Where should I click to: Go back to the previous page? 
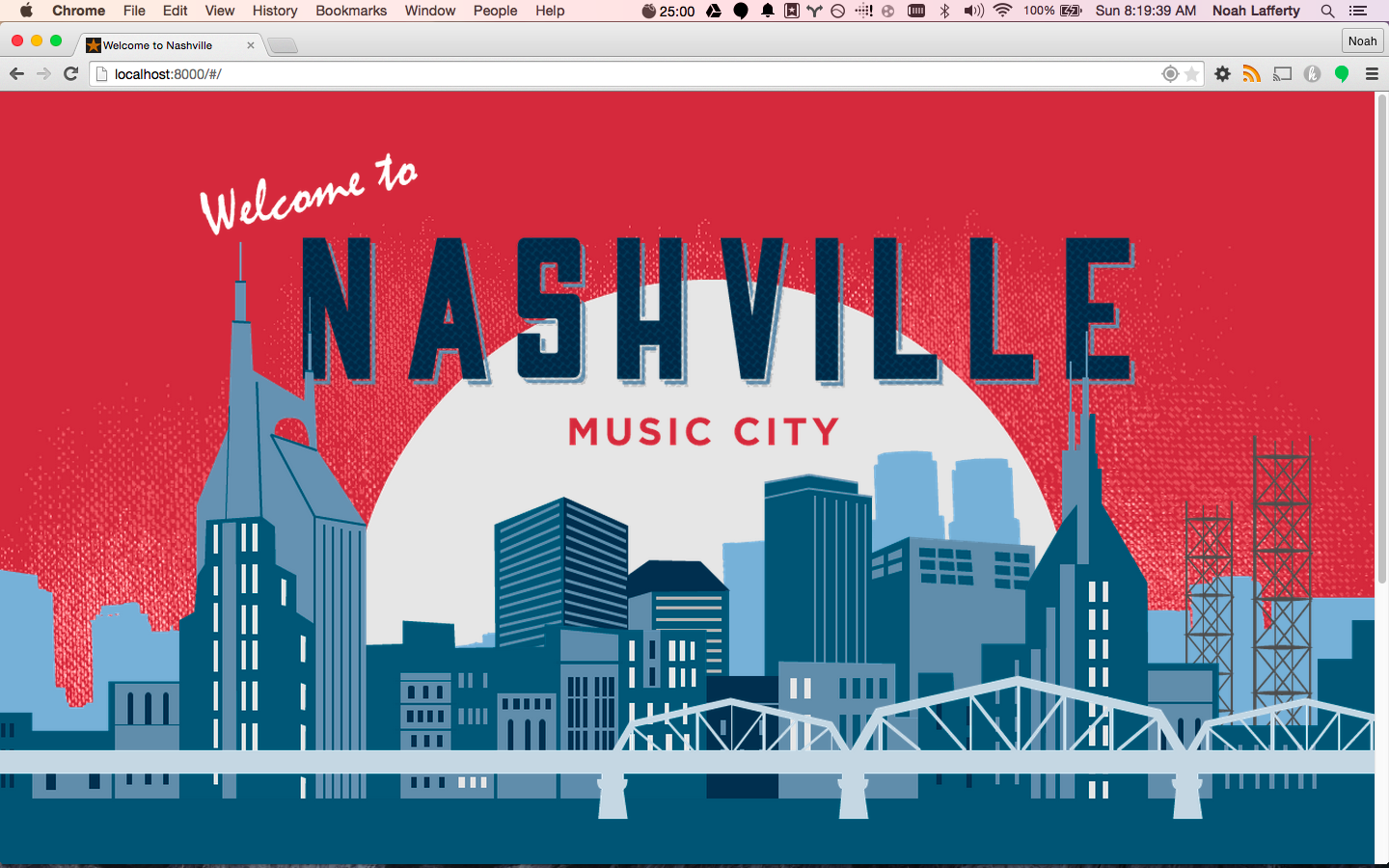16,73
